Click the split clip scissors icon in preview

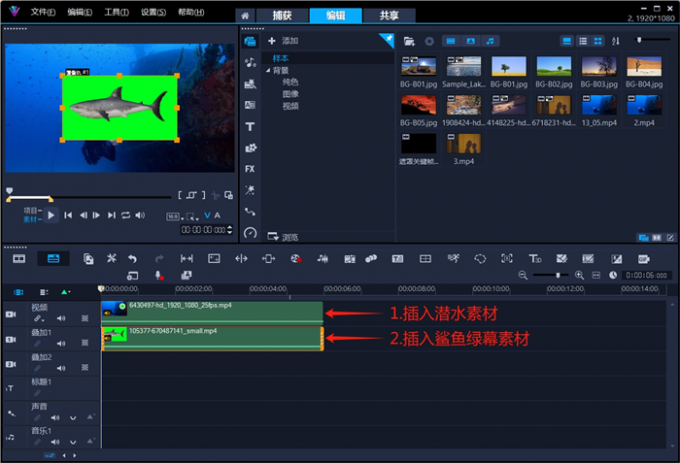pos(215,196)
